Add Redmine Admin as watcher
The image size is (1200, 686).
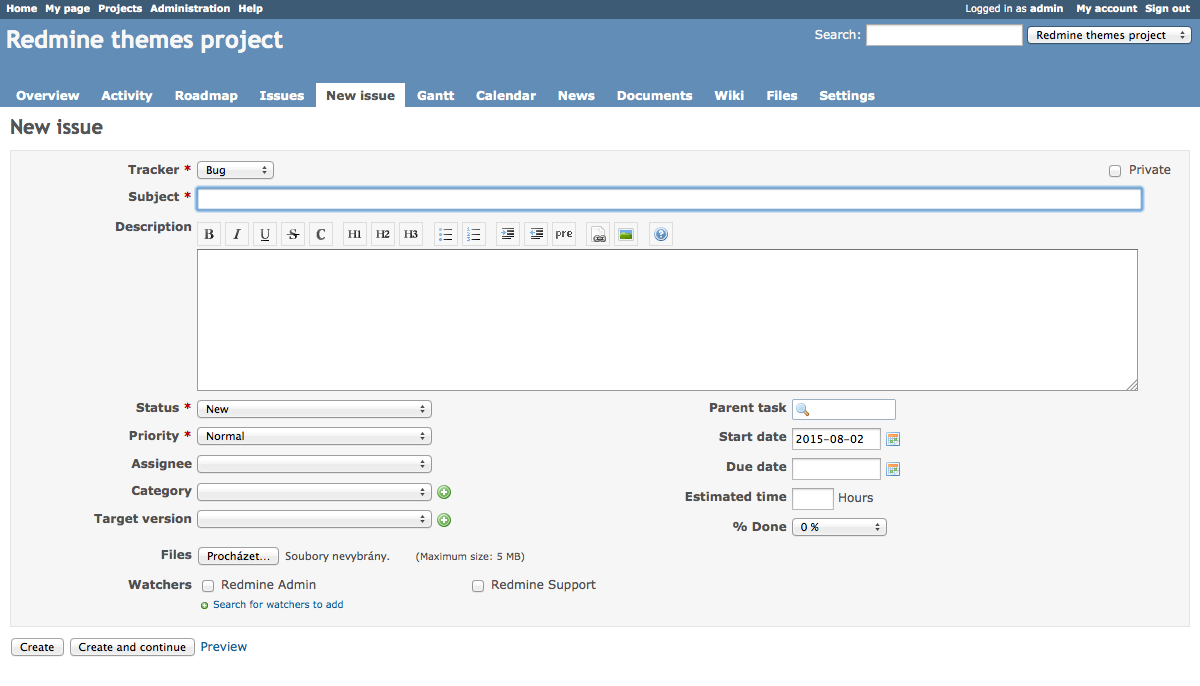208,586
